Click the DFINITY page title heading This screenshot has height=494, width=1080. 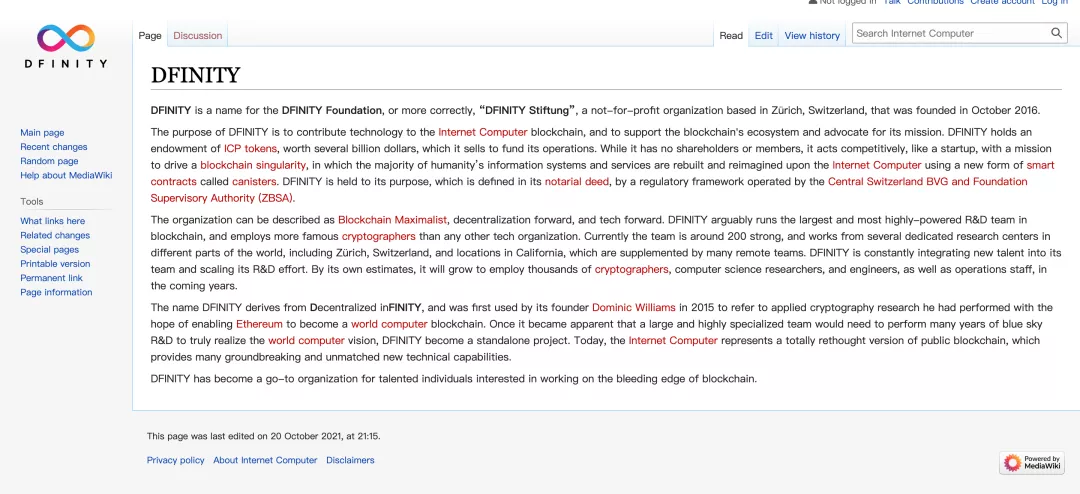196,75
